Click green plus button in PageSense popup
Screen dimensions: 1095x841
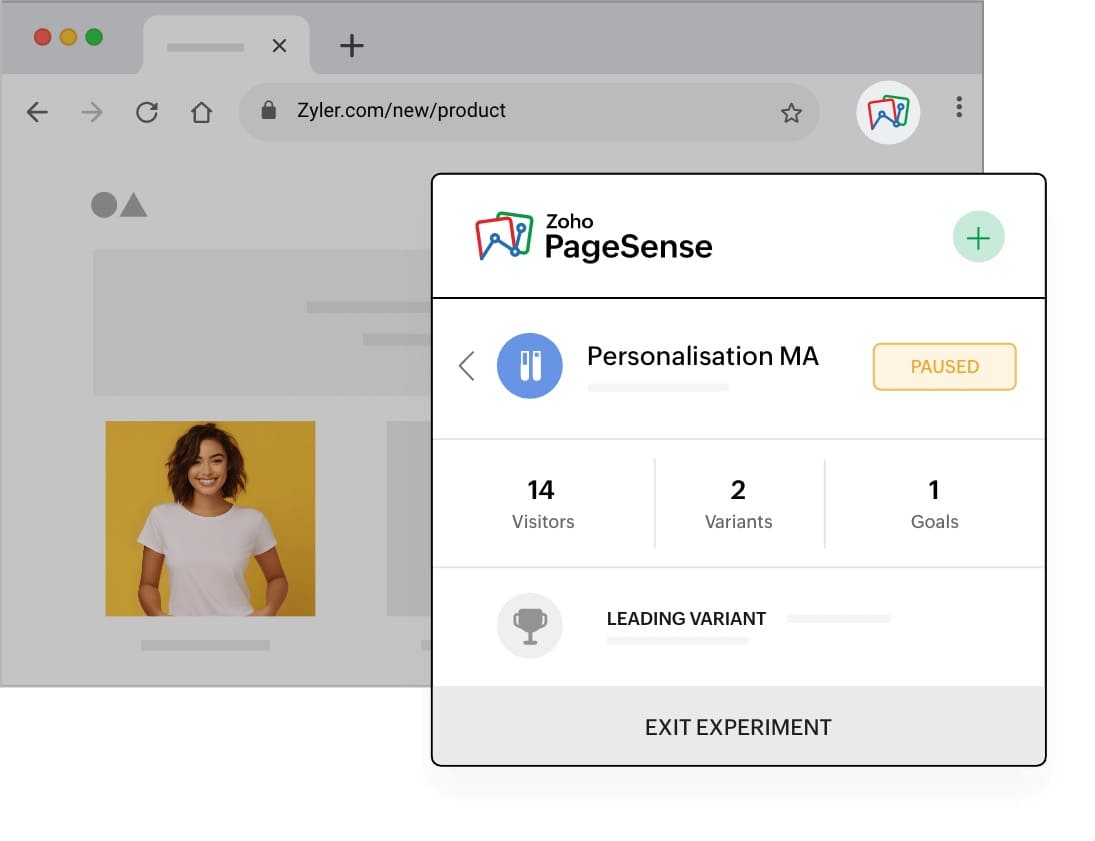point(978,237)
